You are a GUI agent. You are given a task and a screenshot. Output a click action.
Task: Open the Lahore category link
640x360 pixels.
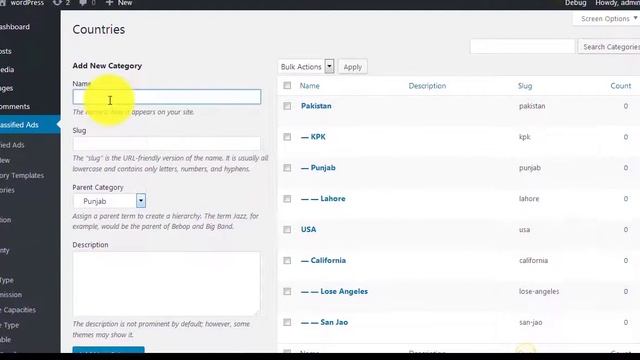coord(323,199)
